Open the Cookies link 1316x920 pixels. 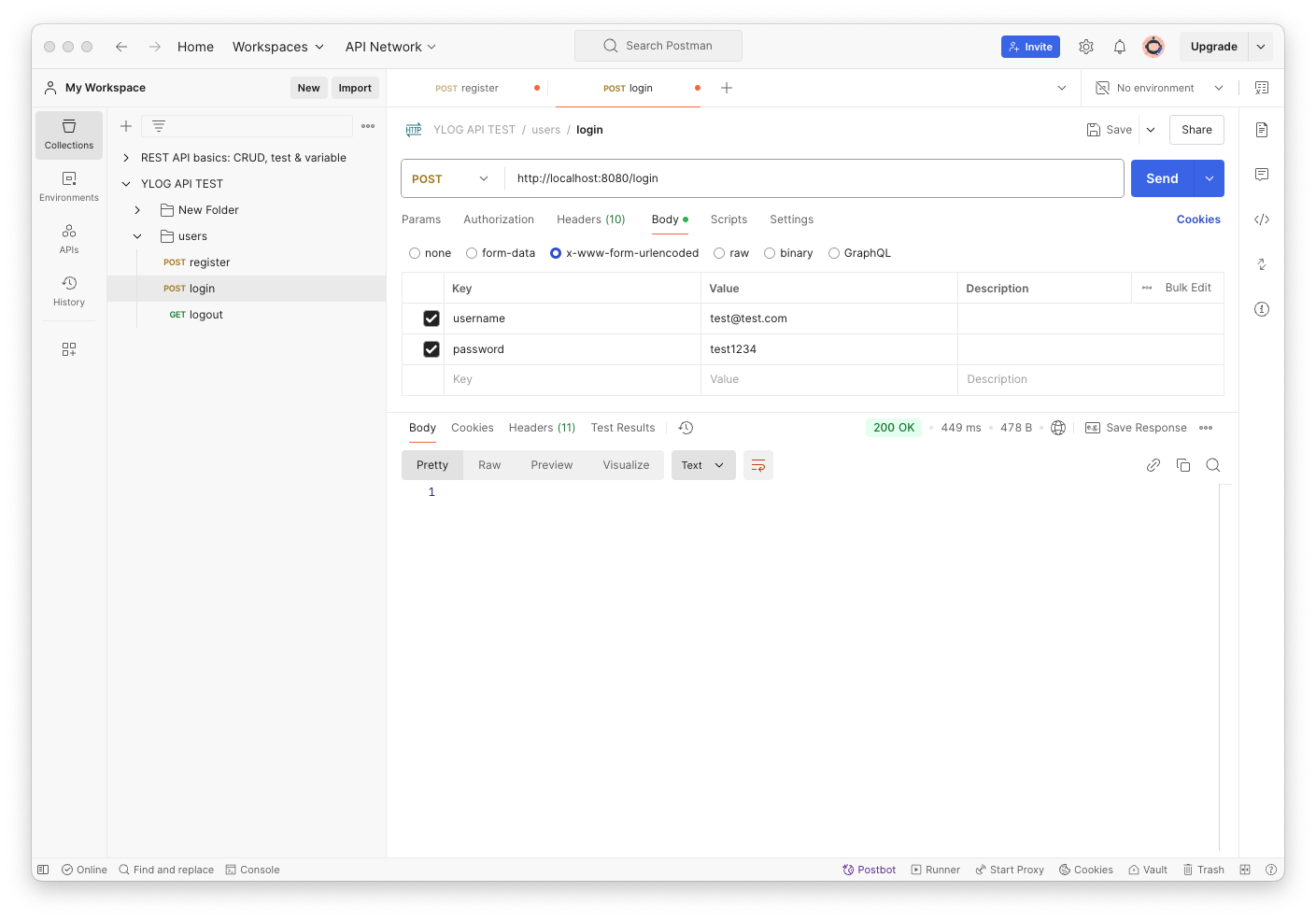click(x=1198, y=219)
